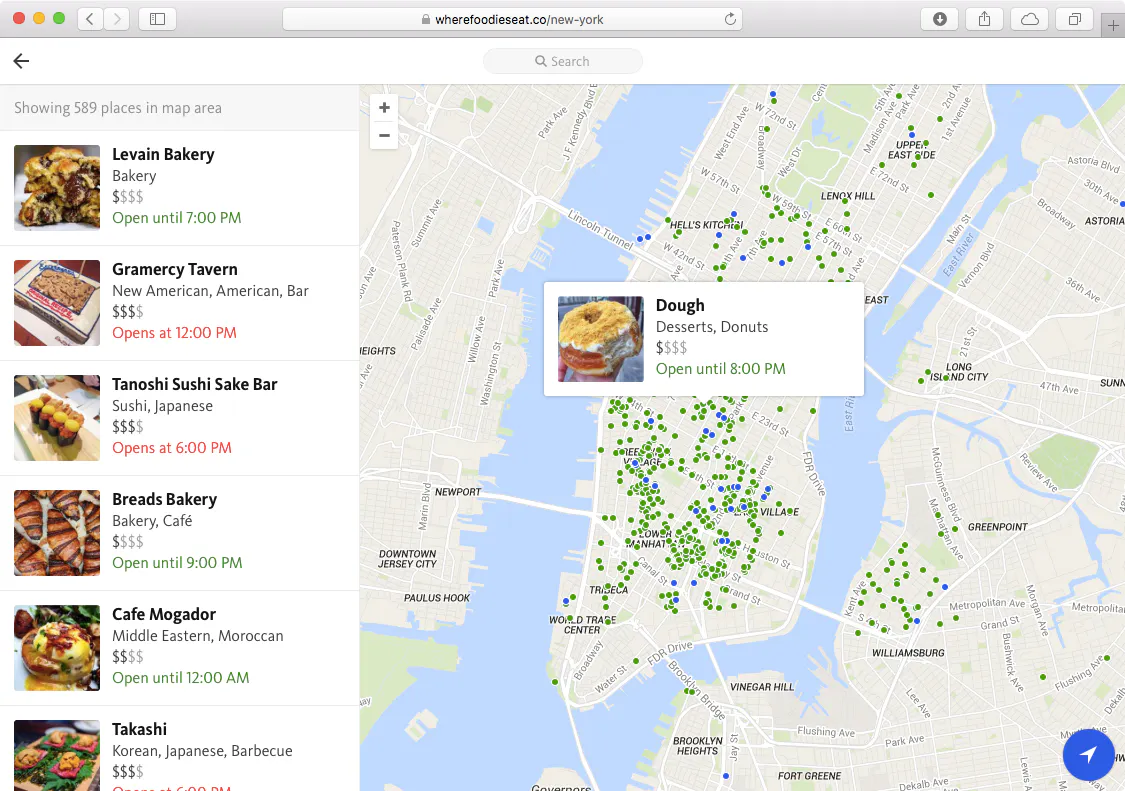
Task: Click the GREENPOINT map label
Action: 997,527
